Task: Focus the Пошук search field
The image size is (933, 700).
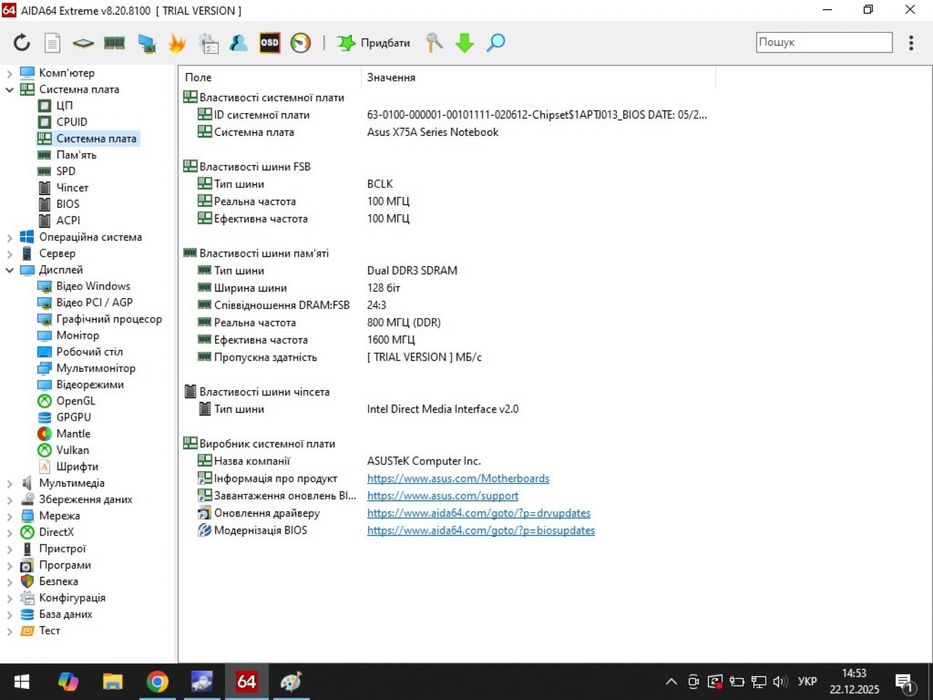Action: pyautogui.click(x=824, y=42)
